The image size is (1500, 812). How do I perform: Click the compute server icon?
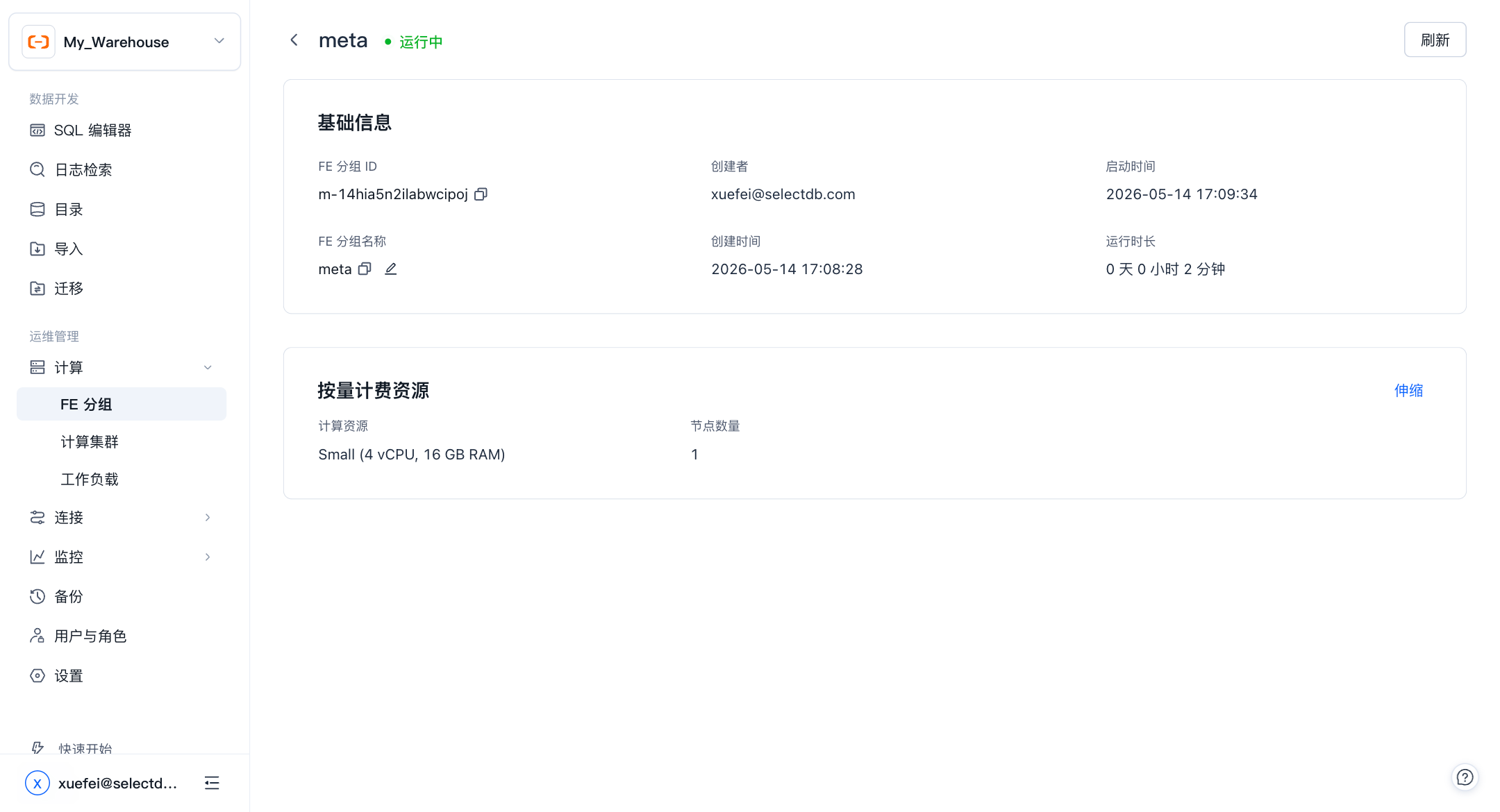37,367
